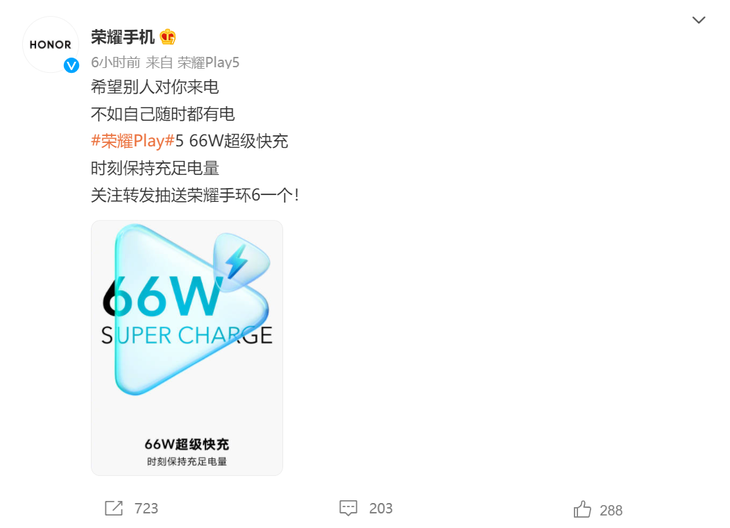The width and height of the screenshot is (730, 528).
Task: Click the 荣耀Play5 source link
Action: point(208,62)
